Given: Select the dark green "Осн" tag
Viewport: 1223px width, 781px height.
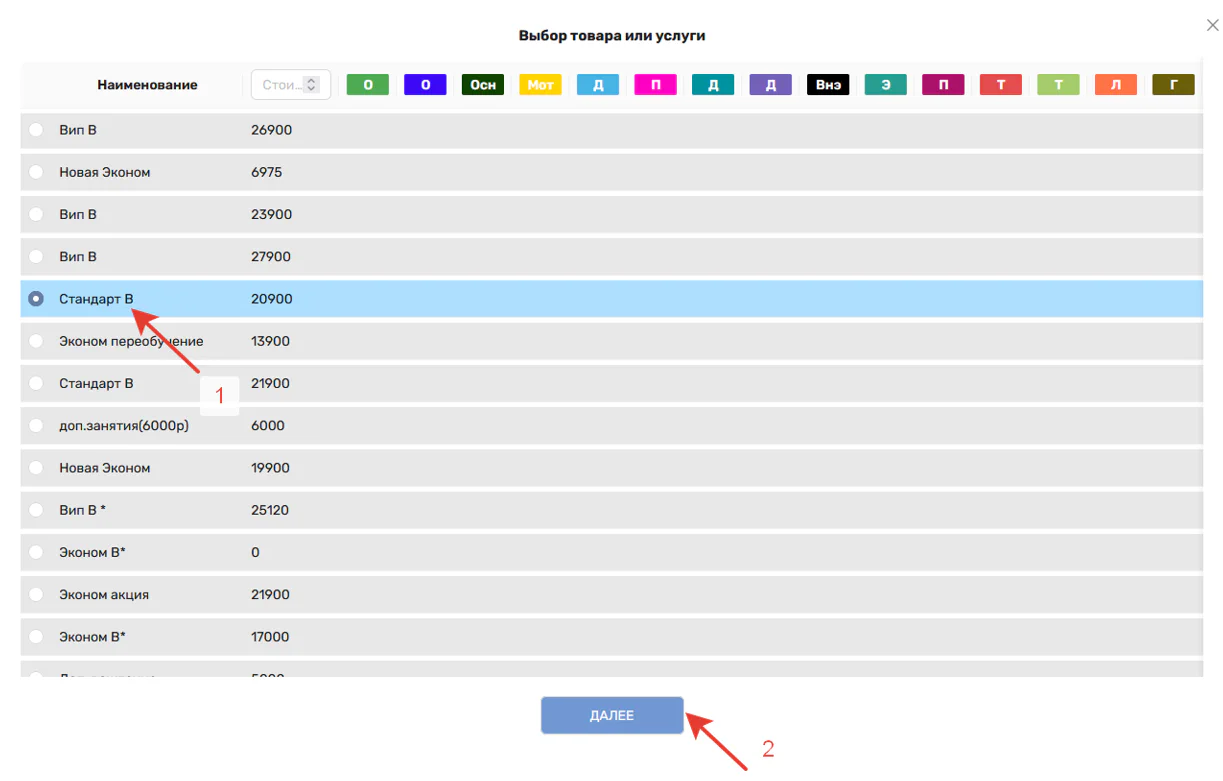Looking at the screenshot, I should tap(483, 85).
